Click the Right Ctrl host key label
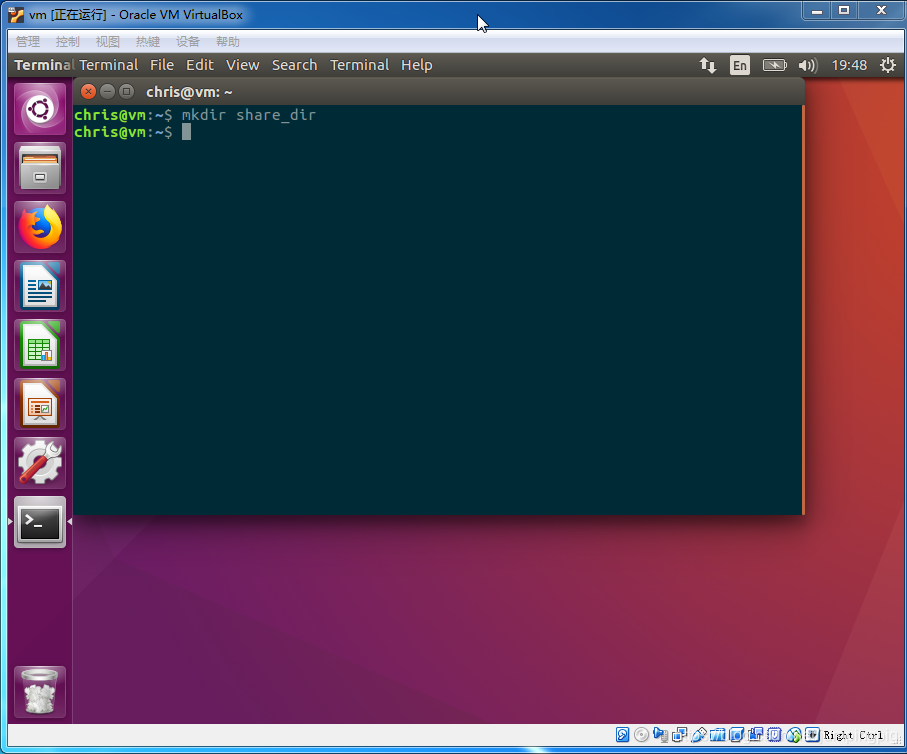Viewport: 907px width, 754px height. coord(854,735)
